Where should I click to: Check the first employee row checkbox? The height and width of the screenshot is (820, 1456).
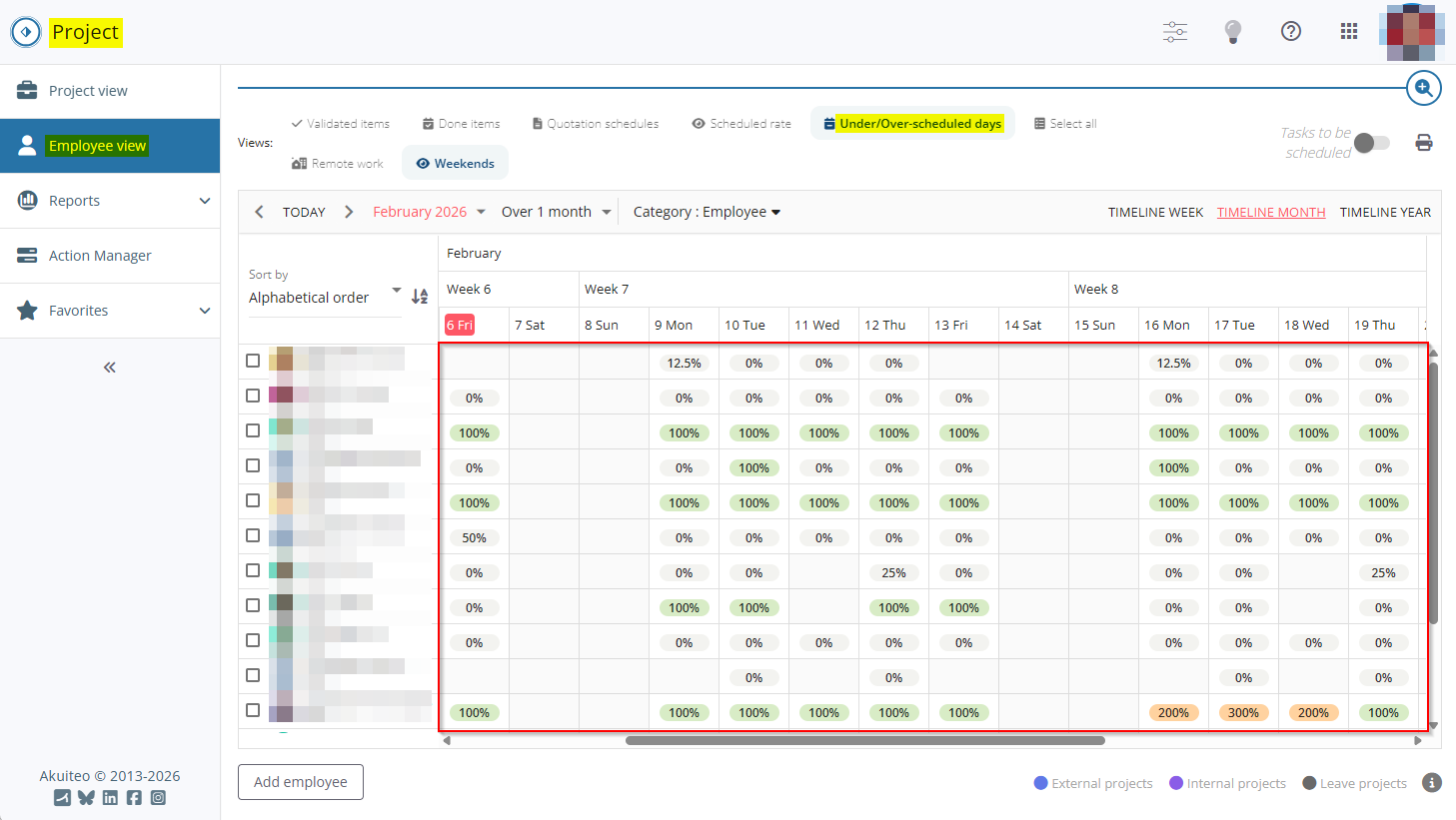253,361
